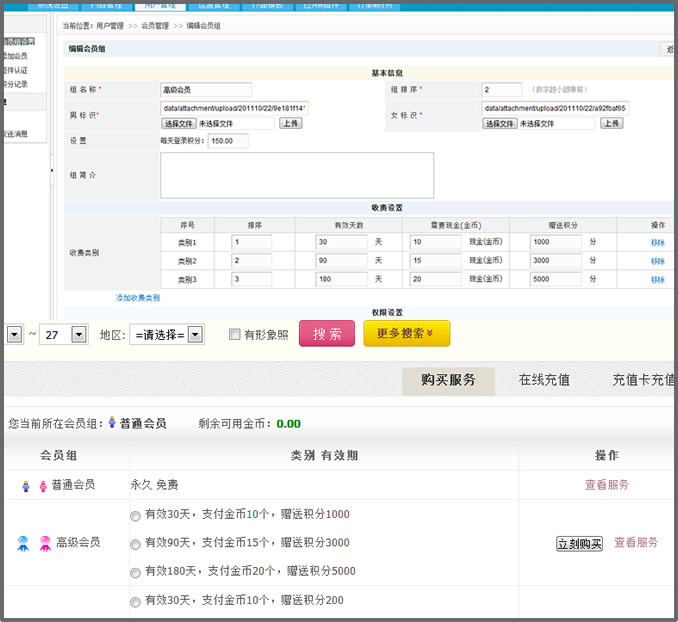The image size is (678, 622).
Task: Enable the 有形象照 checkbox
Action: [234, 335]
